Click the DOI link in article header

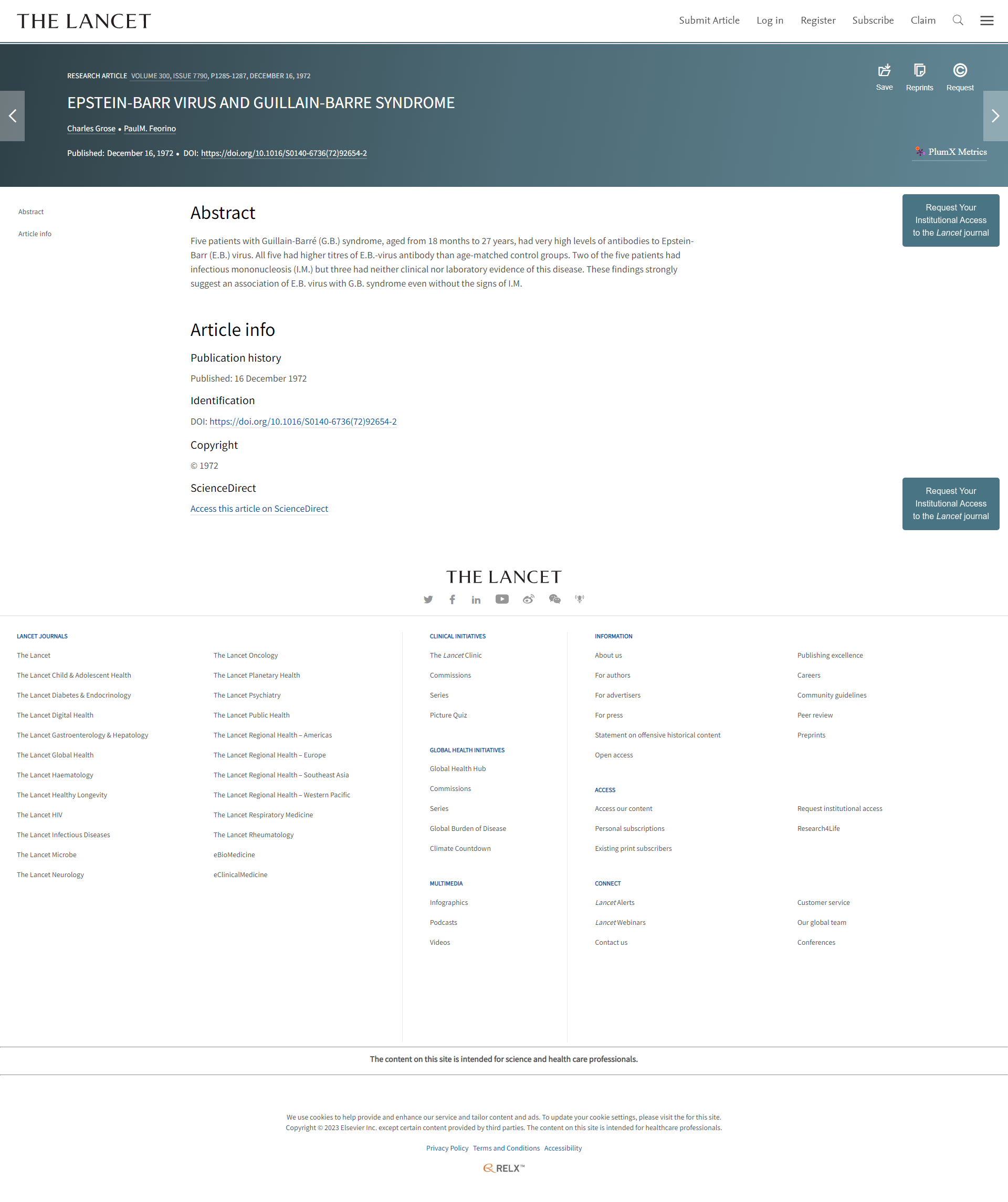click(284, 153)
